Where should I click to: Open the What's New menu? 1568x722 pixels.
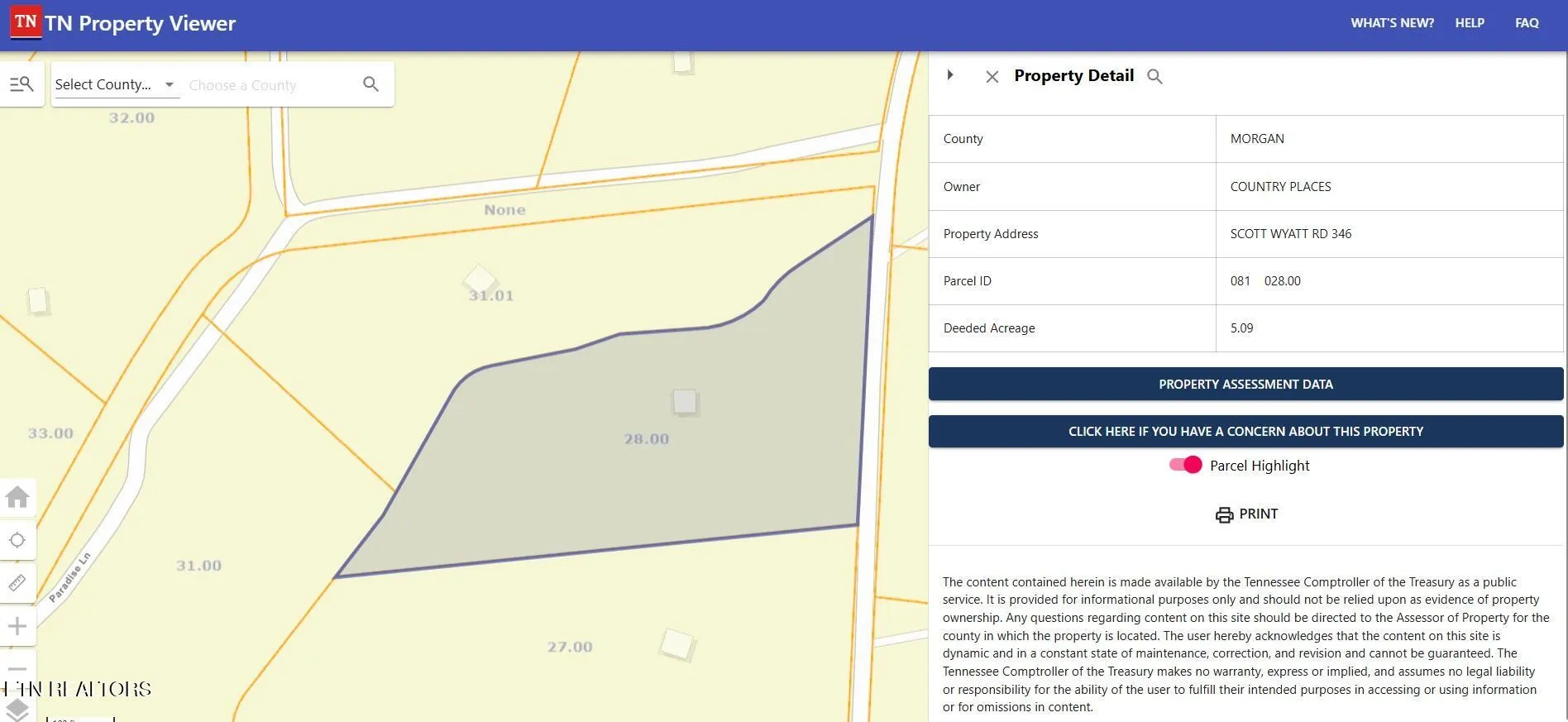1392,23
